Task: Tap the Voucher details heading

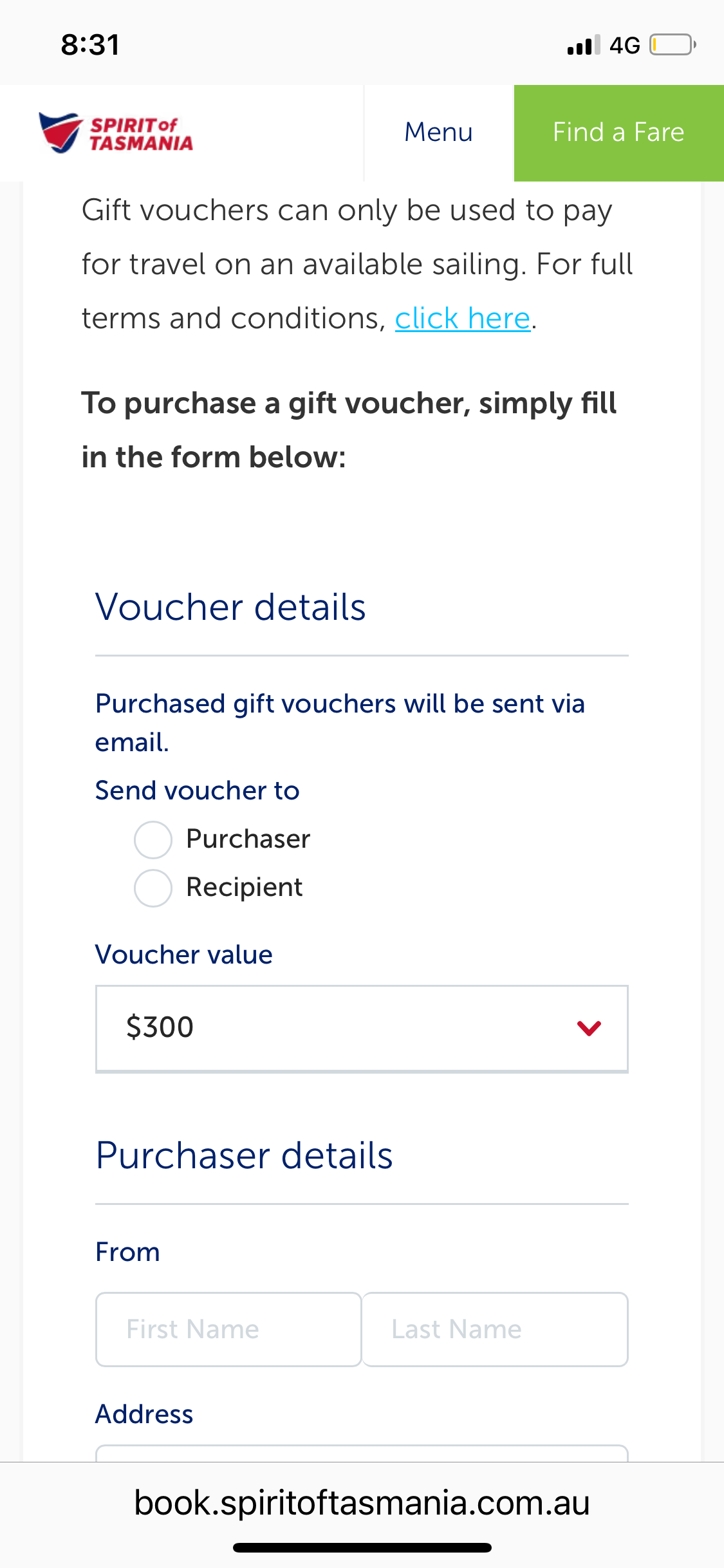Action: tap(230, 607)
